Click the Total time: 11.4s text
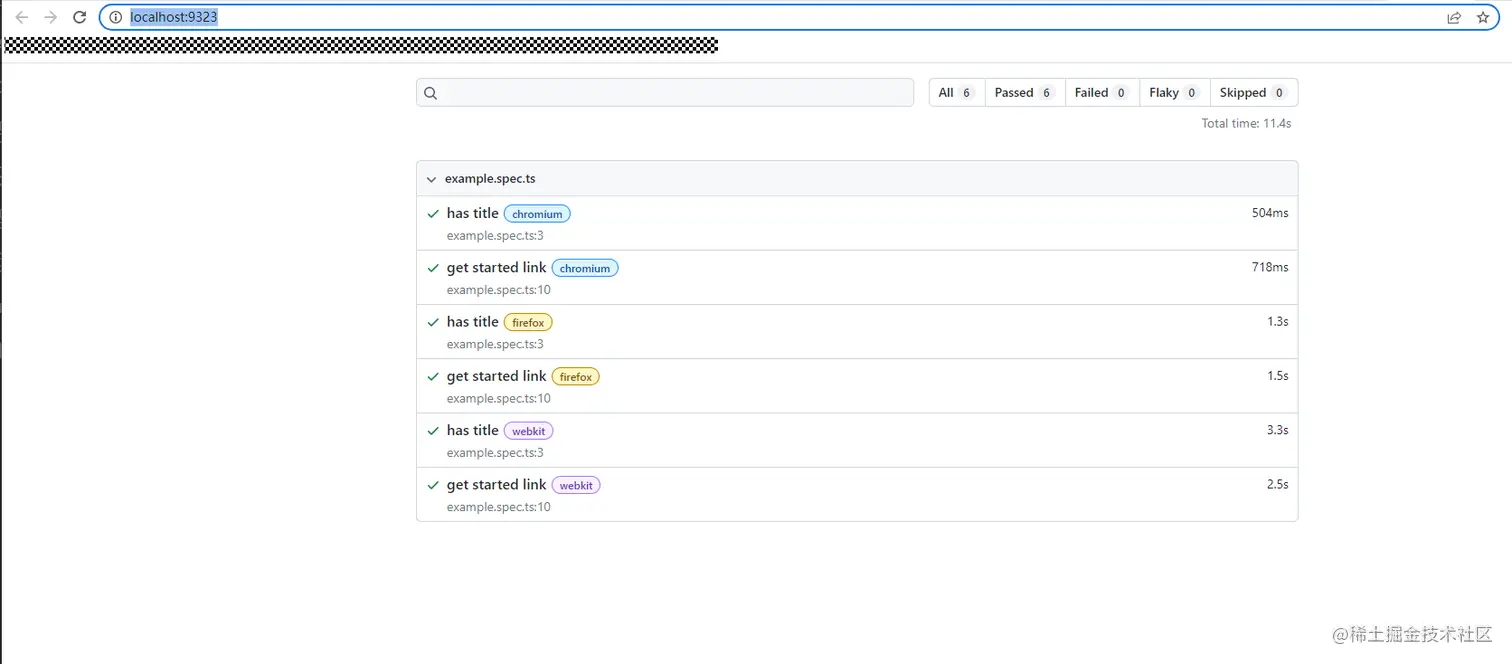 (1246, 124)
